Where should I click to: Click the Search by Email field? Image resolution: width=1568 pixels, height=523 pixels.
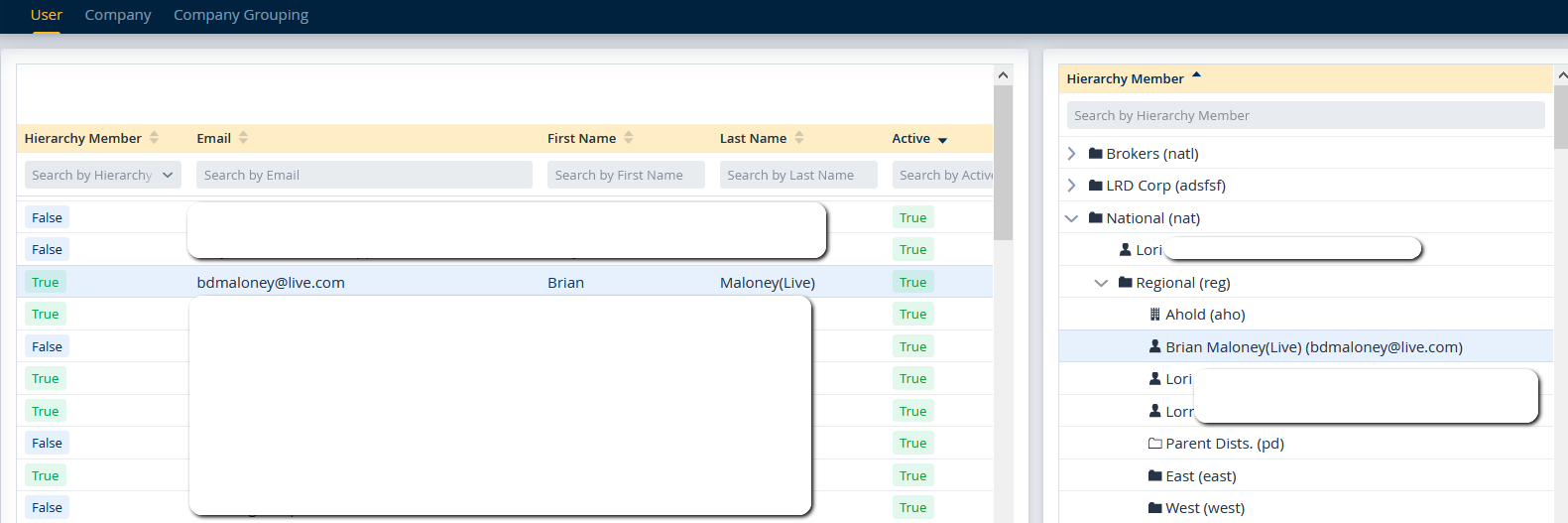point(364,175)
